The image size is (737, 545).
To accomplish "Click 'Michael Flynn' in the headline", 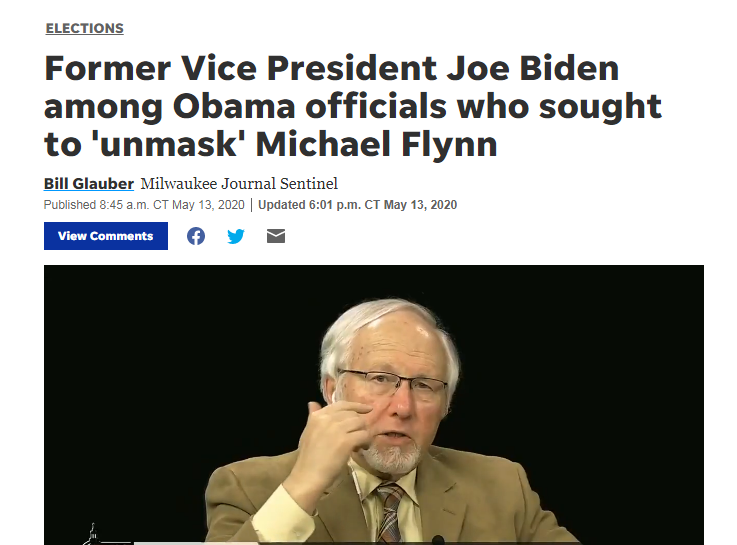I will point(376,144).
